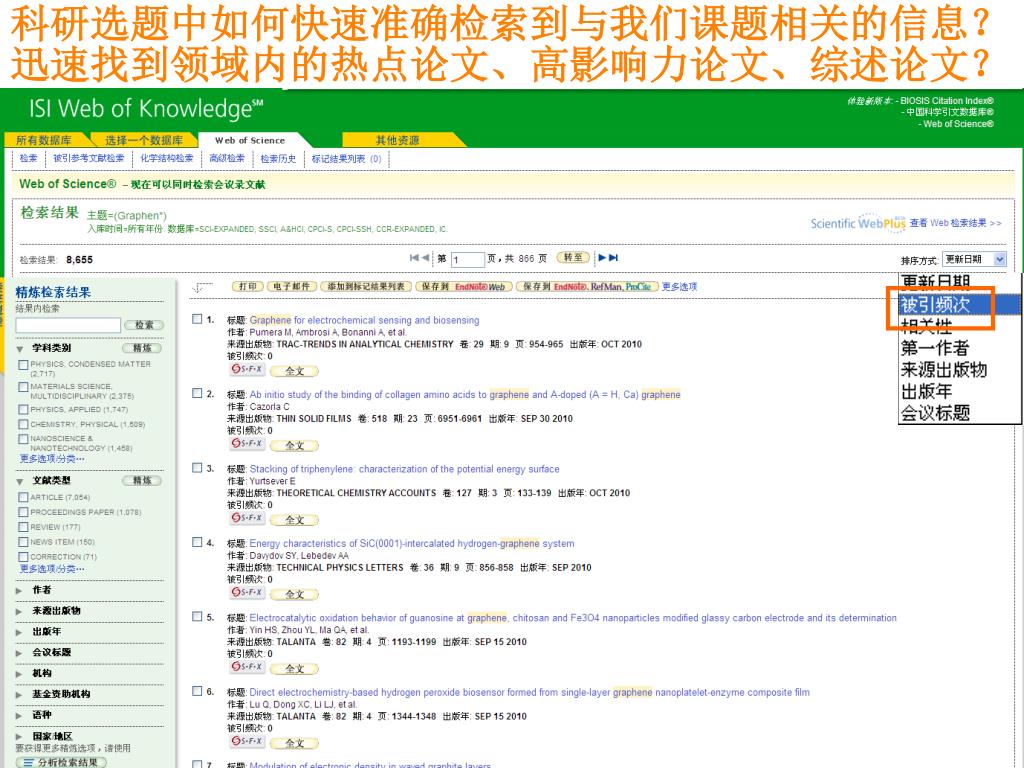Expand the 来源出版物 refine section

pyautogui.click(x=20, y=611)
